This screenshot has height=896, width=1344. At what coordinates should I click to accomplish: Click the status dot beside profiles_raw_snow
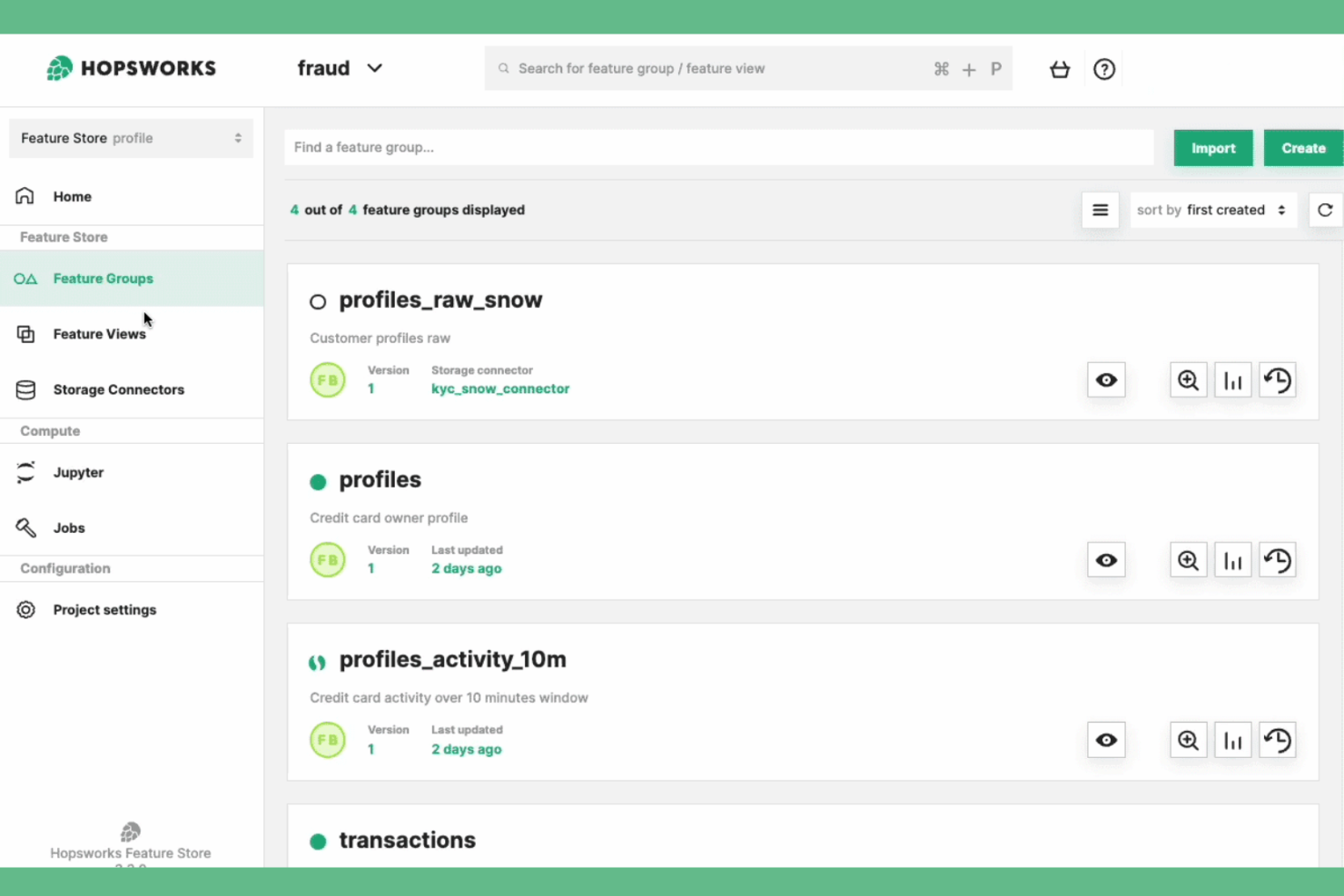318,301
